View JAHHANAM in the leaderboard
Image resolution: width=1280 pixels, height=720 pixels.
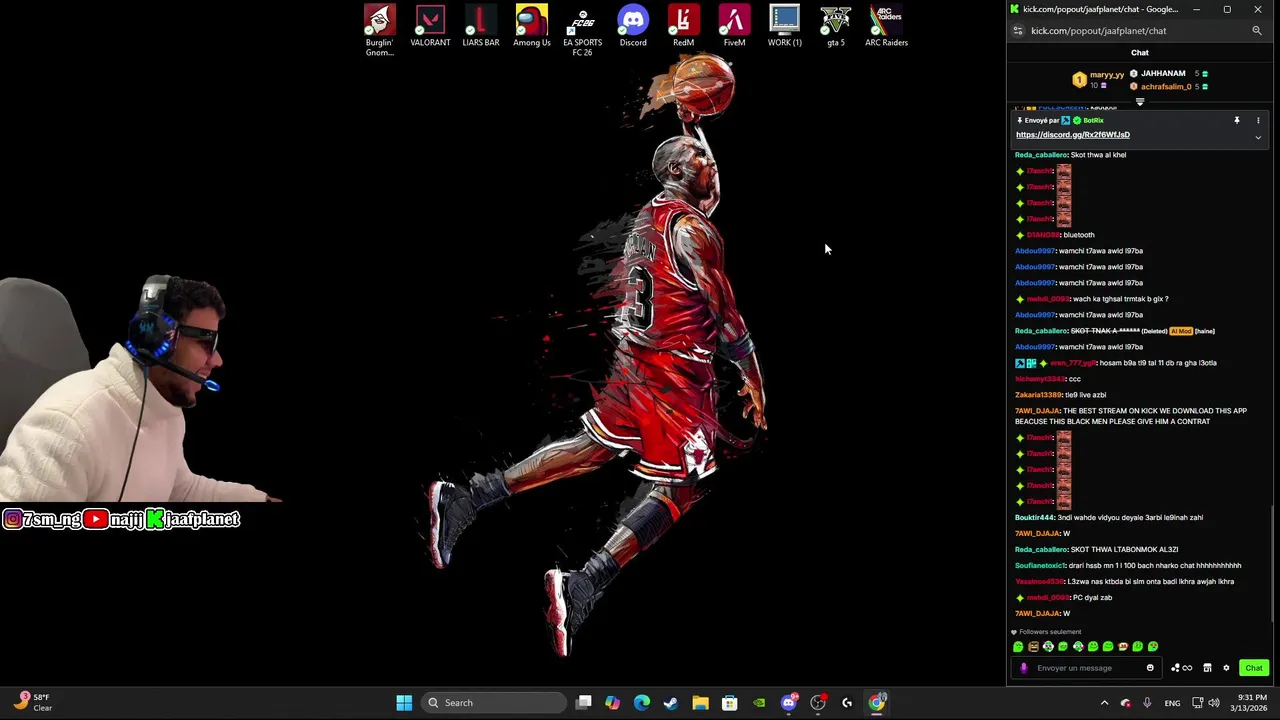click(x=1163, y=74)
